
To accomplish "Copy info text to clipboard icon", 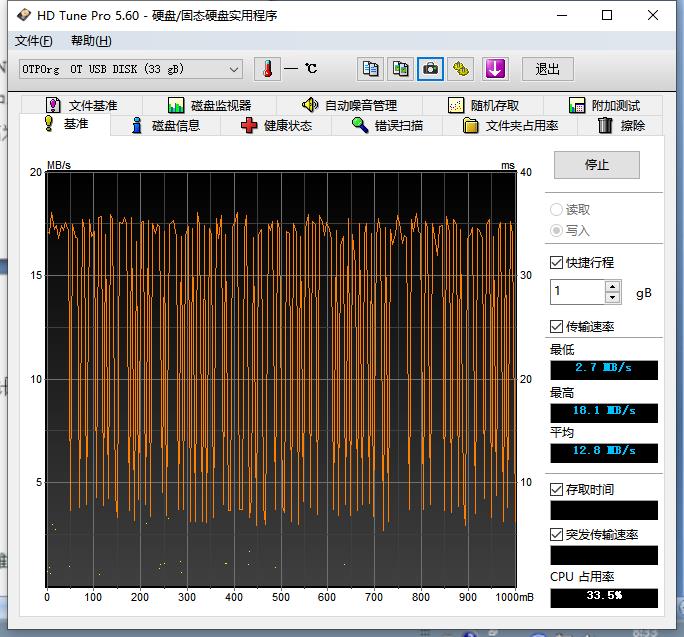I will [371, 69].
